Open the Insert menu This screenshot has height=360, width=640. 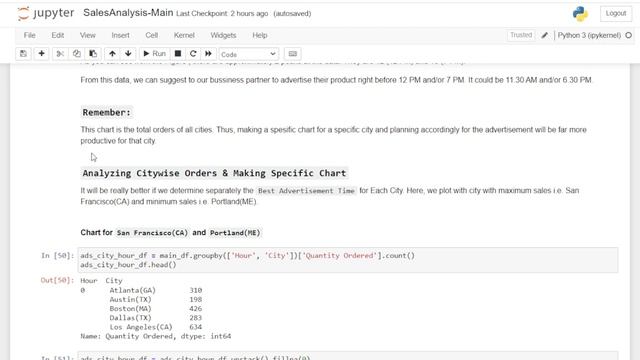coord(120,36)
